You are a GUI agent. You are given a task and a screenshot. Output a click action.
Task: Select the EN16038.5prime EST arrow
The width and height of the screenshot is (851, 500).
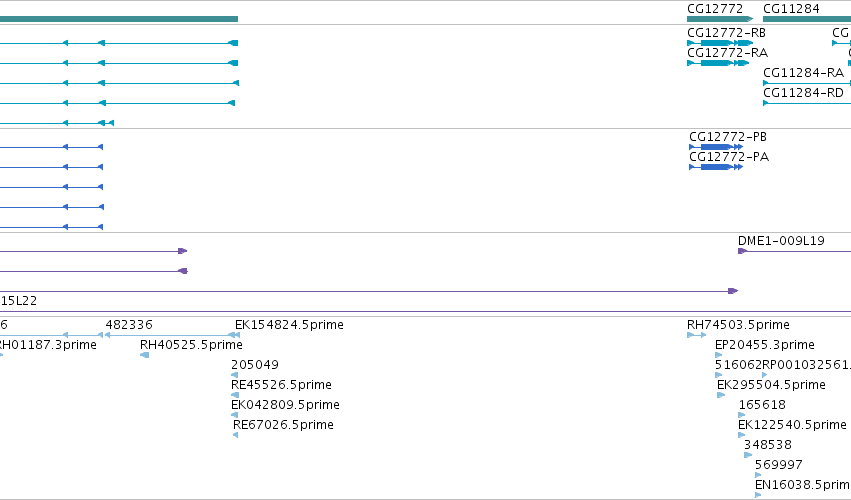click(758, 495)
